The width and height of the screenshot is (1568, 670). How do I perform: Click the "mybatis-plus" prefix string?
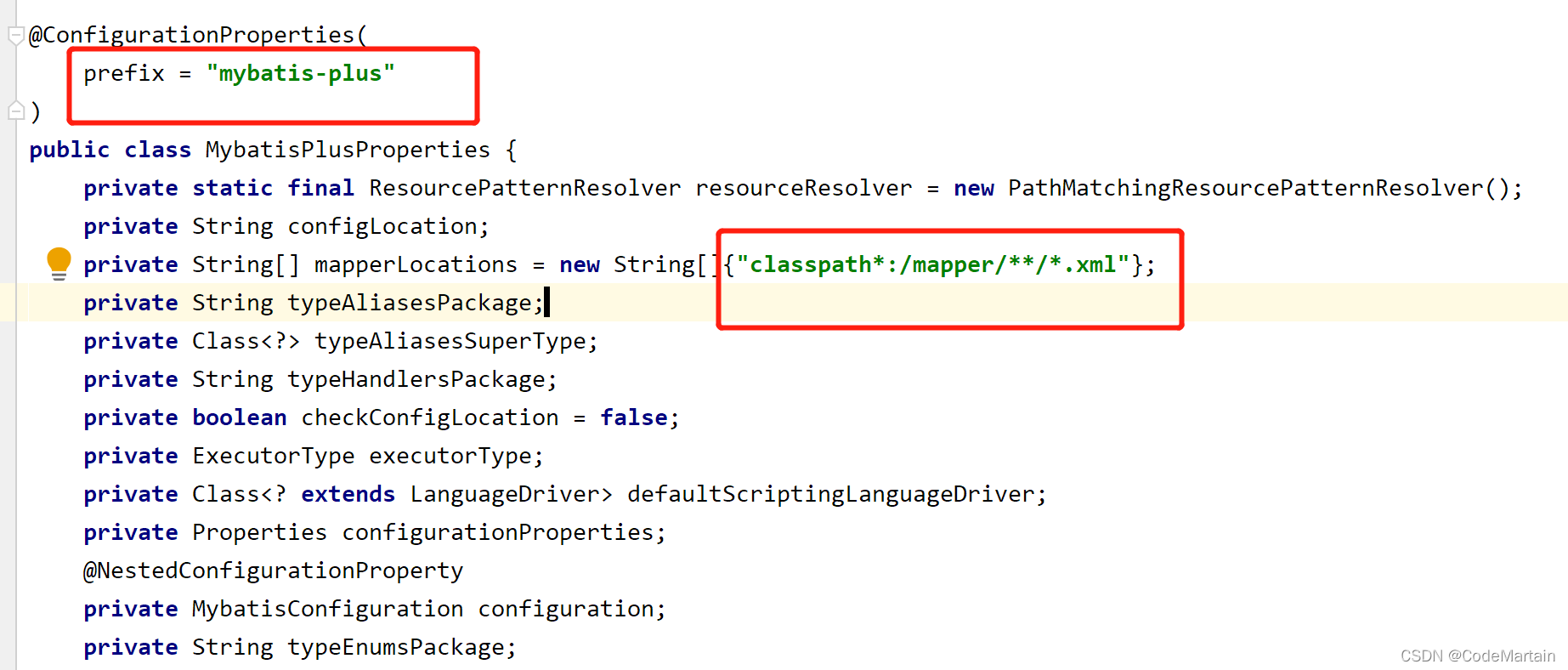pyautogui.click(x=301, y=73)
